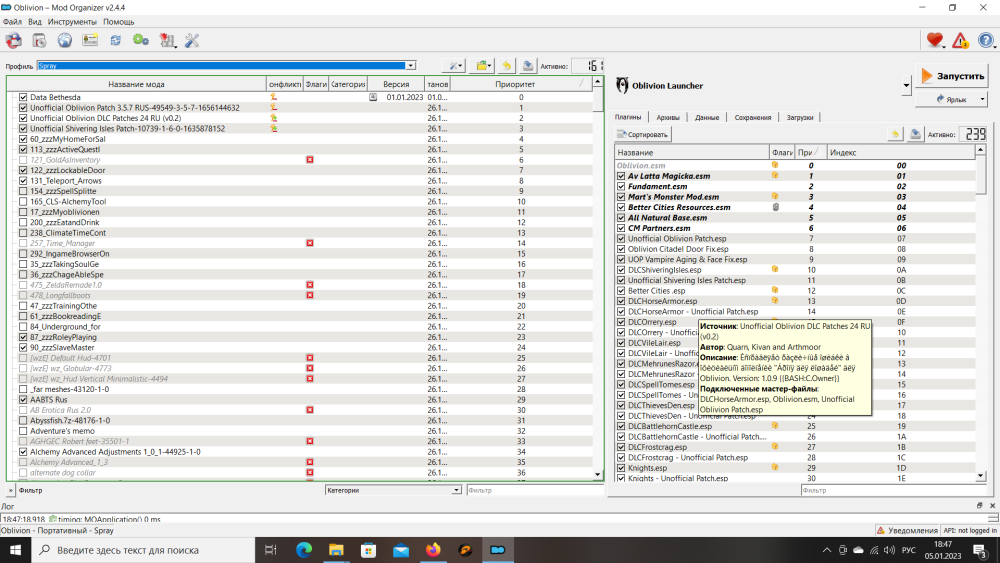Open the Mail app on taskbar
The width and height of the screenshot is (1000, 563).
point(401,550)
